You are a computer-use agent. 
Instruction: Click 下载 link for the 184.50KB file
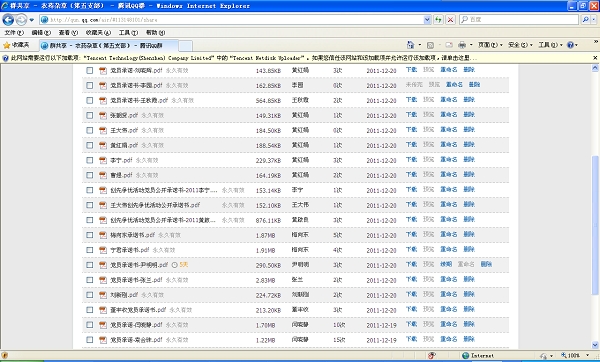coord(411,130)
